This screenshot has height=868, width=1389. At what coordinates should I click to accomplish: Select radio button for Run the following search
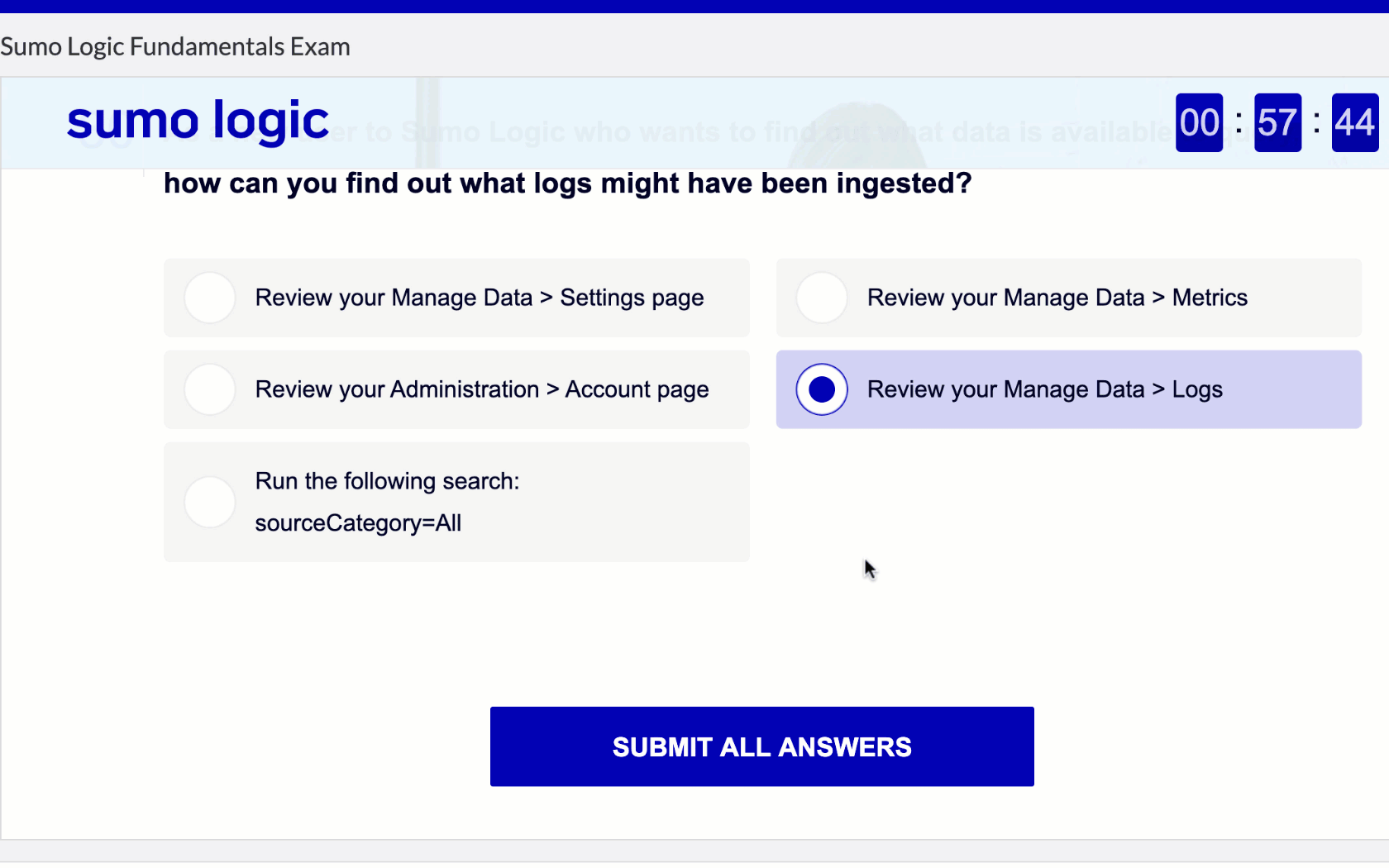click(210, 502)
